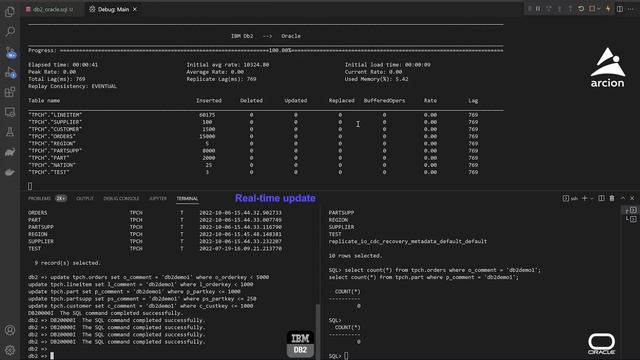
Task: Open the Search view in activity bar
Action: (x=10, y=31)
